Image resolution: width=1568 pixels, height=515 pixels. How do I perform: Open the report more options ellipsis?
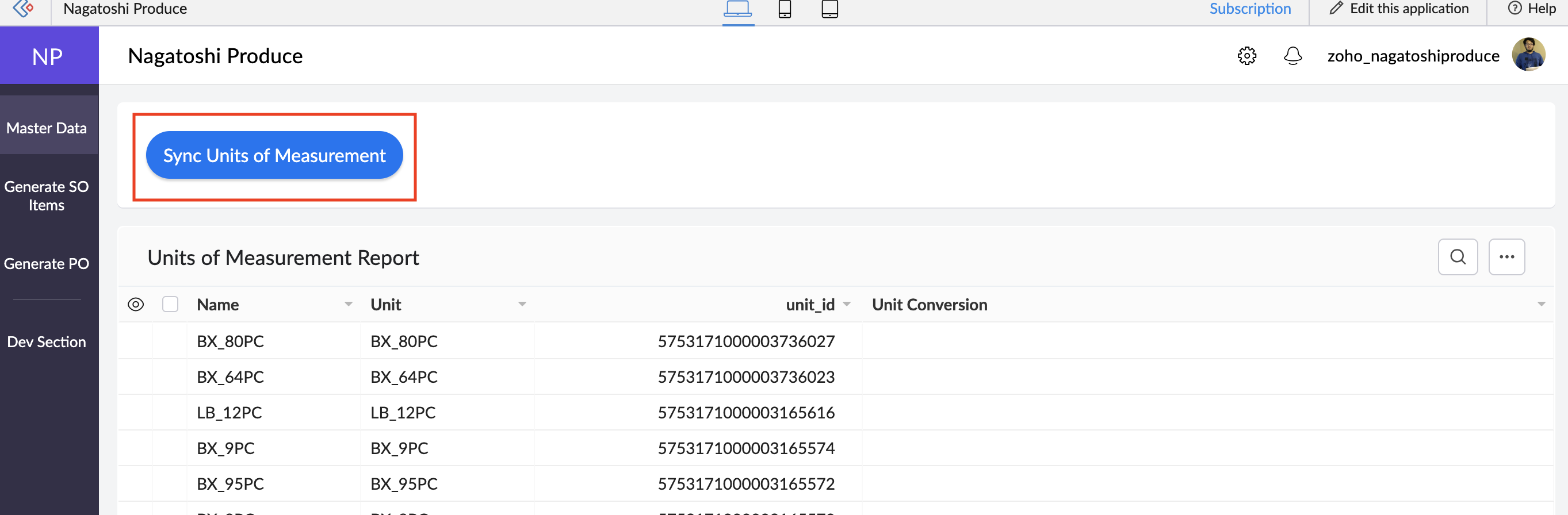tap(1506, 257)
